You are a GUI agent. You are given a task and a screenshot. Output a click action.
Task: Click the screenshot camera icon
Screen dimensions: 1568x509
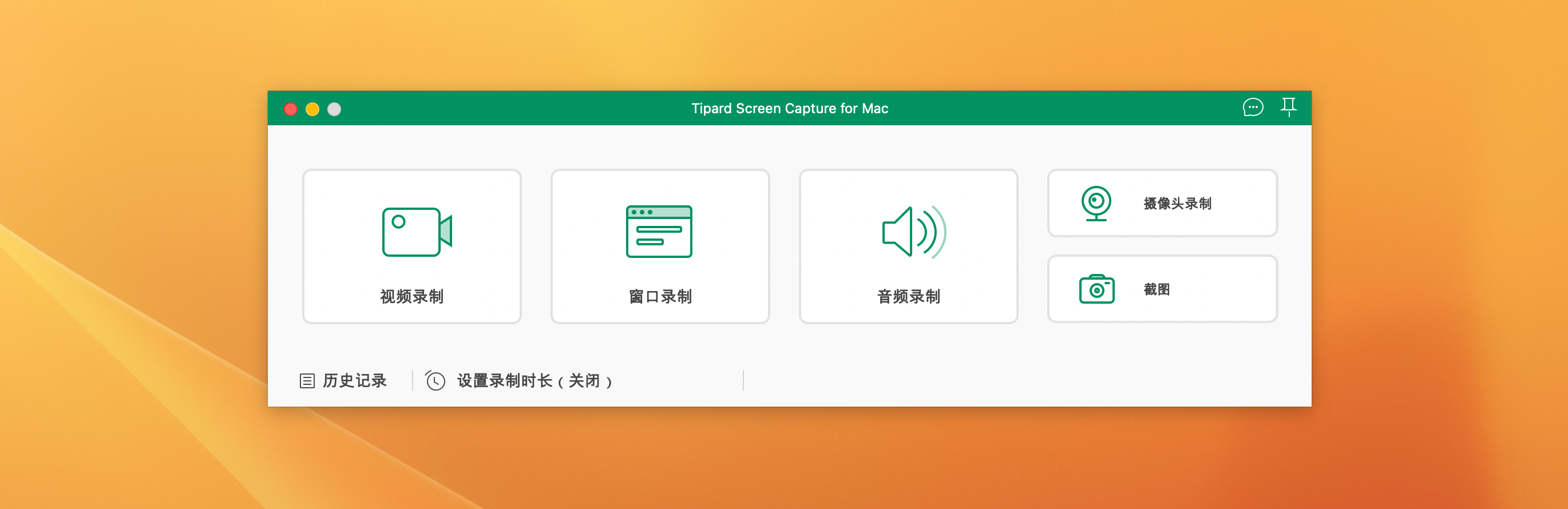click(x=1096, y=289)
